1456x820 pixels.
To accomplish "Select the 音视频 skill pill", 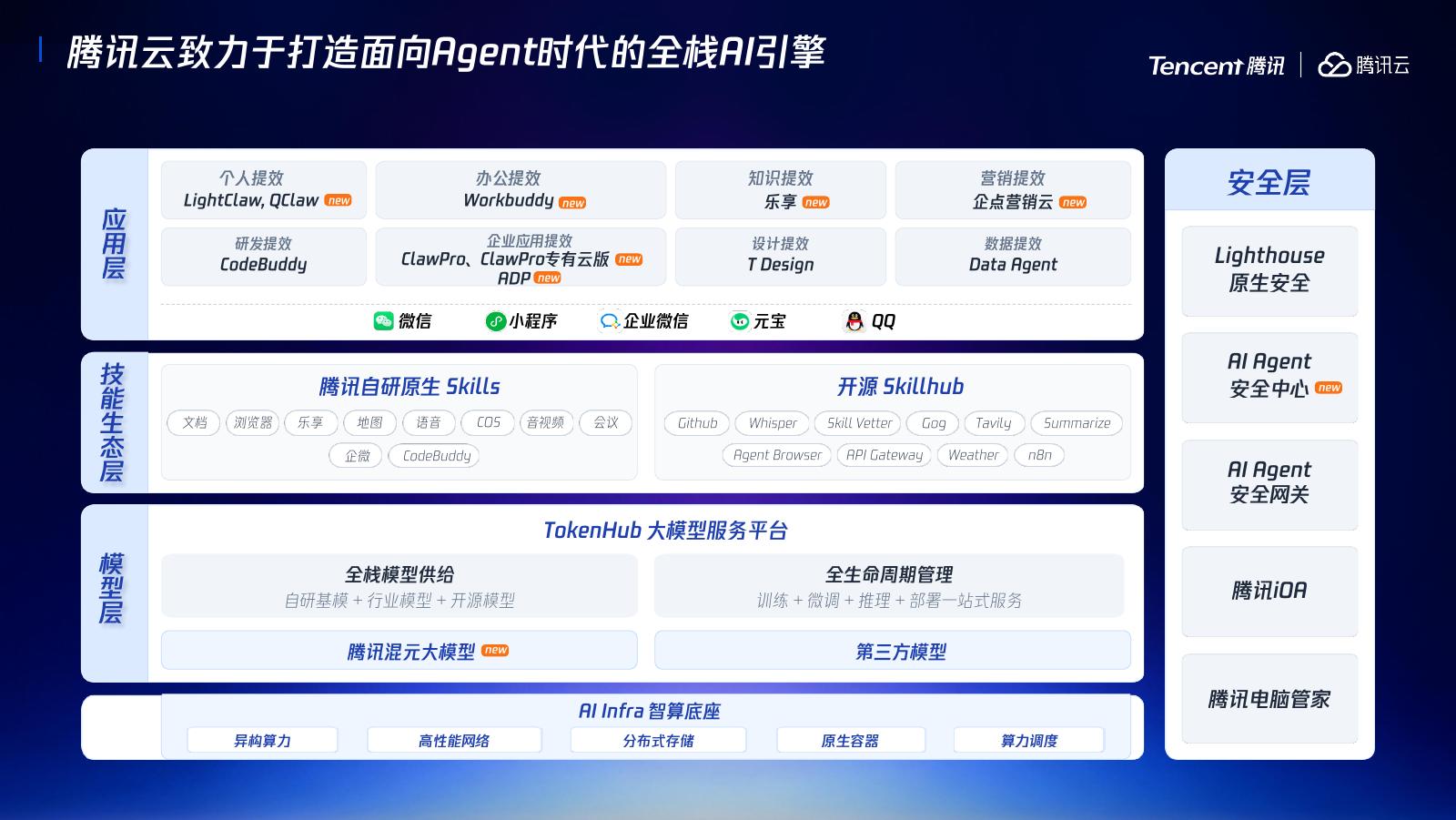I will [546, 422].
